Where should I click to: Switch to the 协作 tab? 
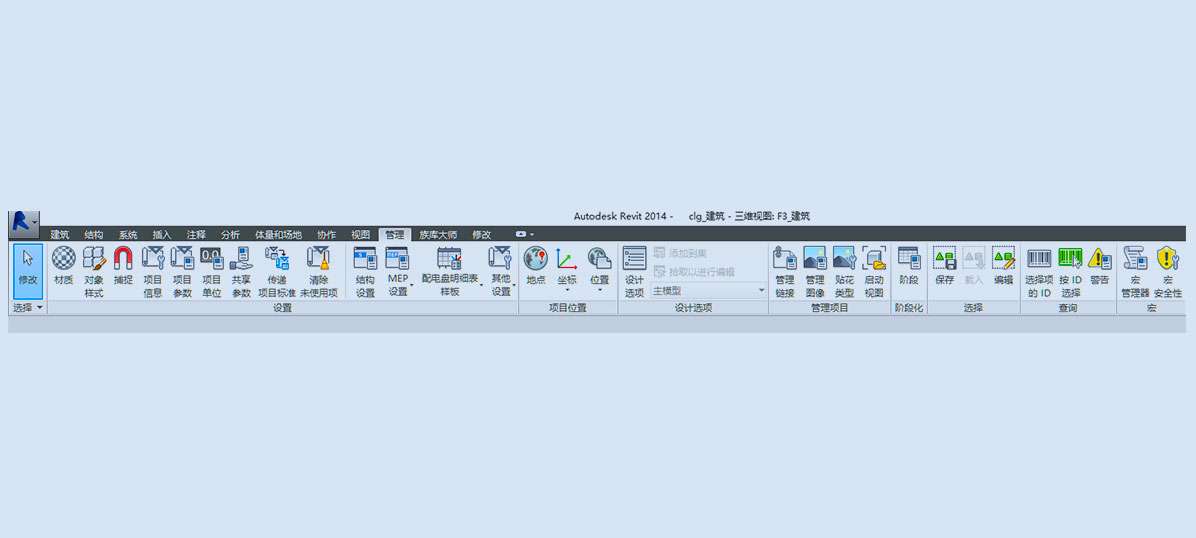(326, 235)
